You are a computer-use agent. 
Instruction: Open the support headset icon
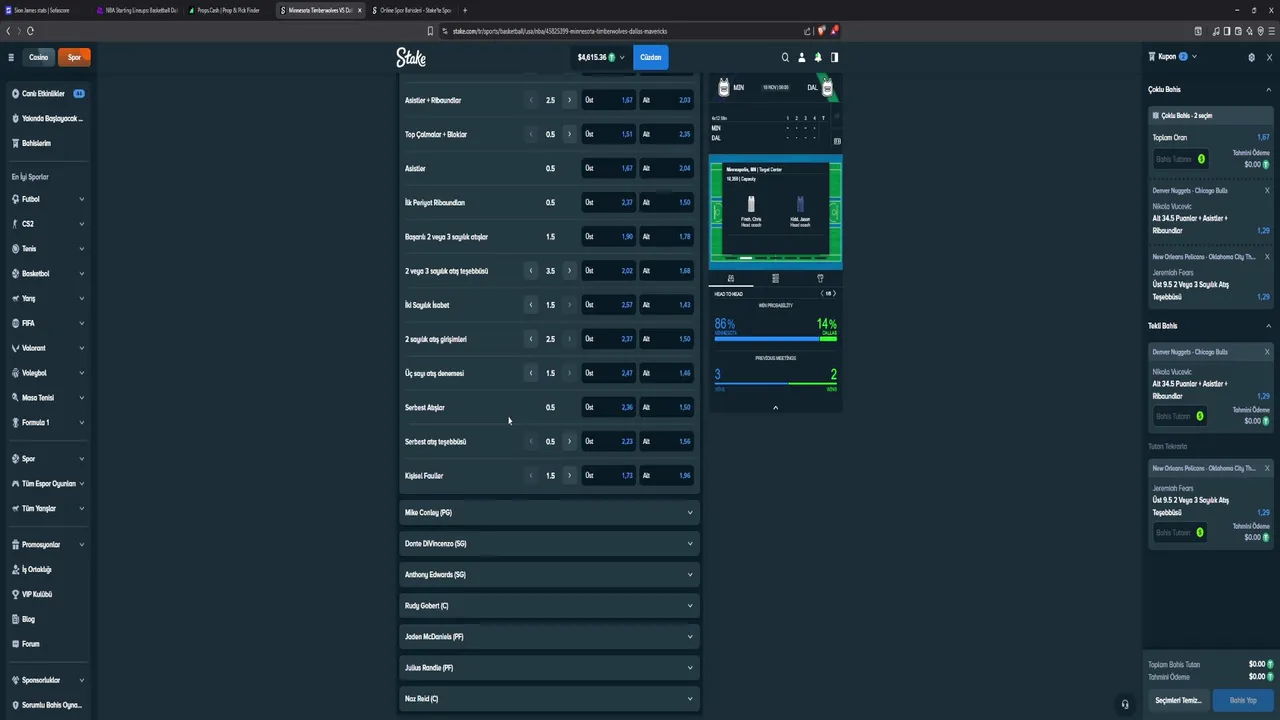tap(1125, 704)
